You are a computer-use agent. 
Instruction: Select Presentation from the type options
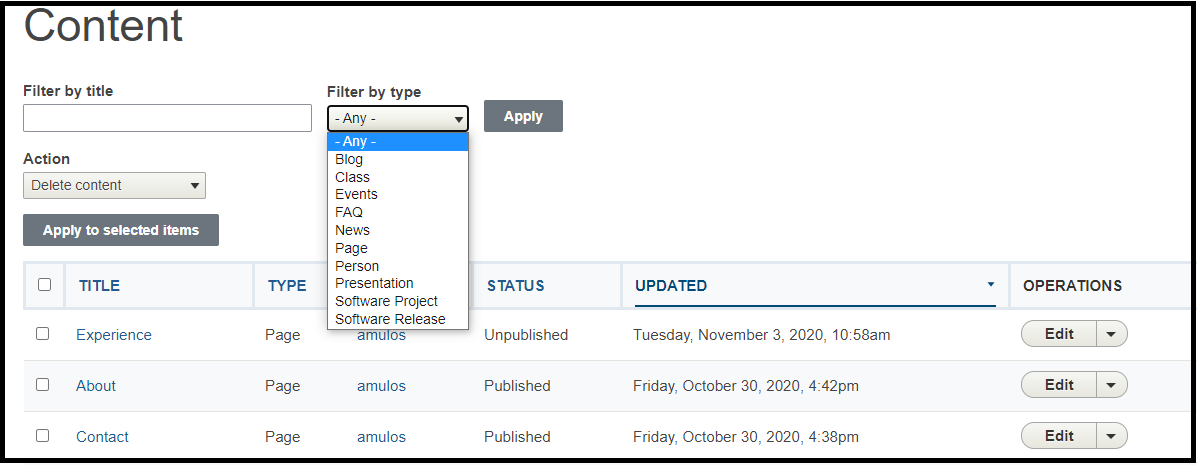[x=374, y=283]
